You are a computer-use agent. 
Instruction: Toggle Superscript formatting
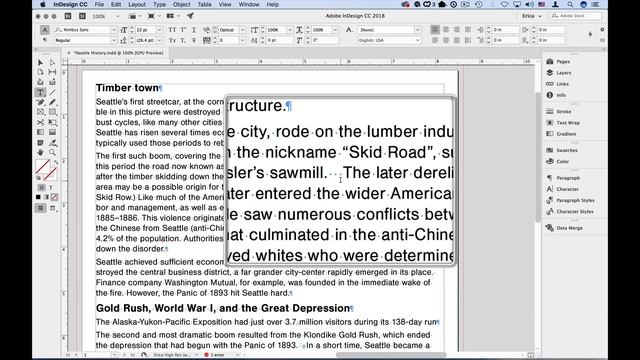click(x=183, y=30)
